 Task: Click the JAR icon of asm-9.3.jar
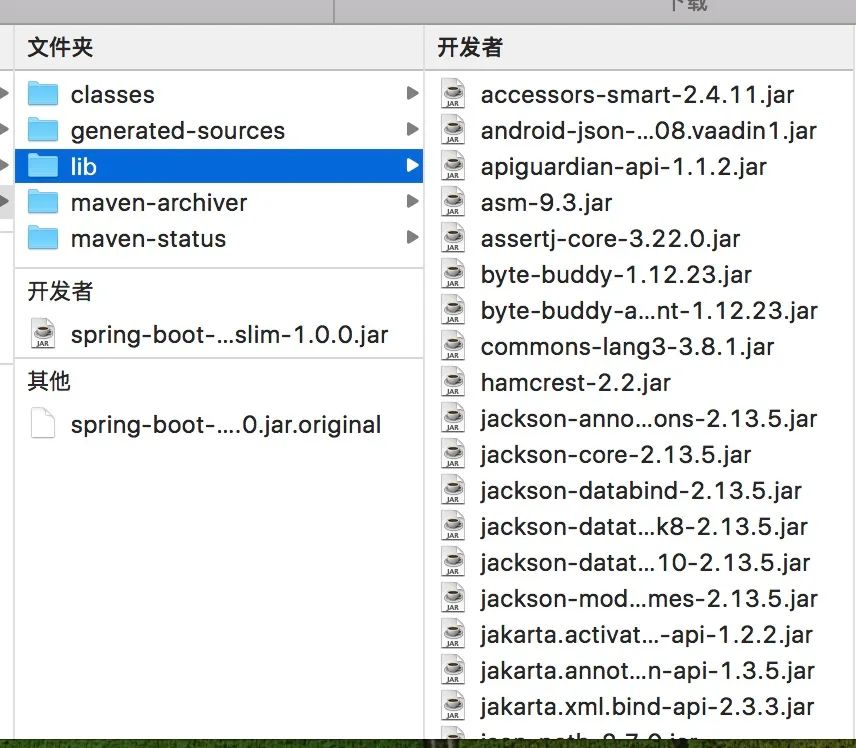453,201
